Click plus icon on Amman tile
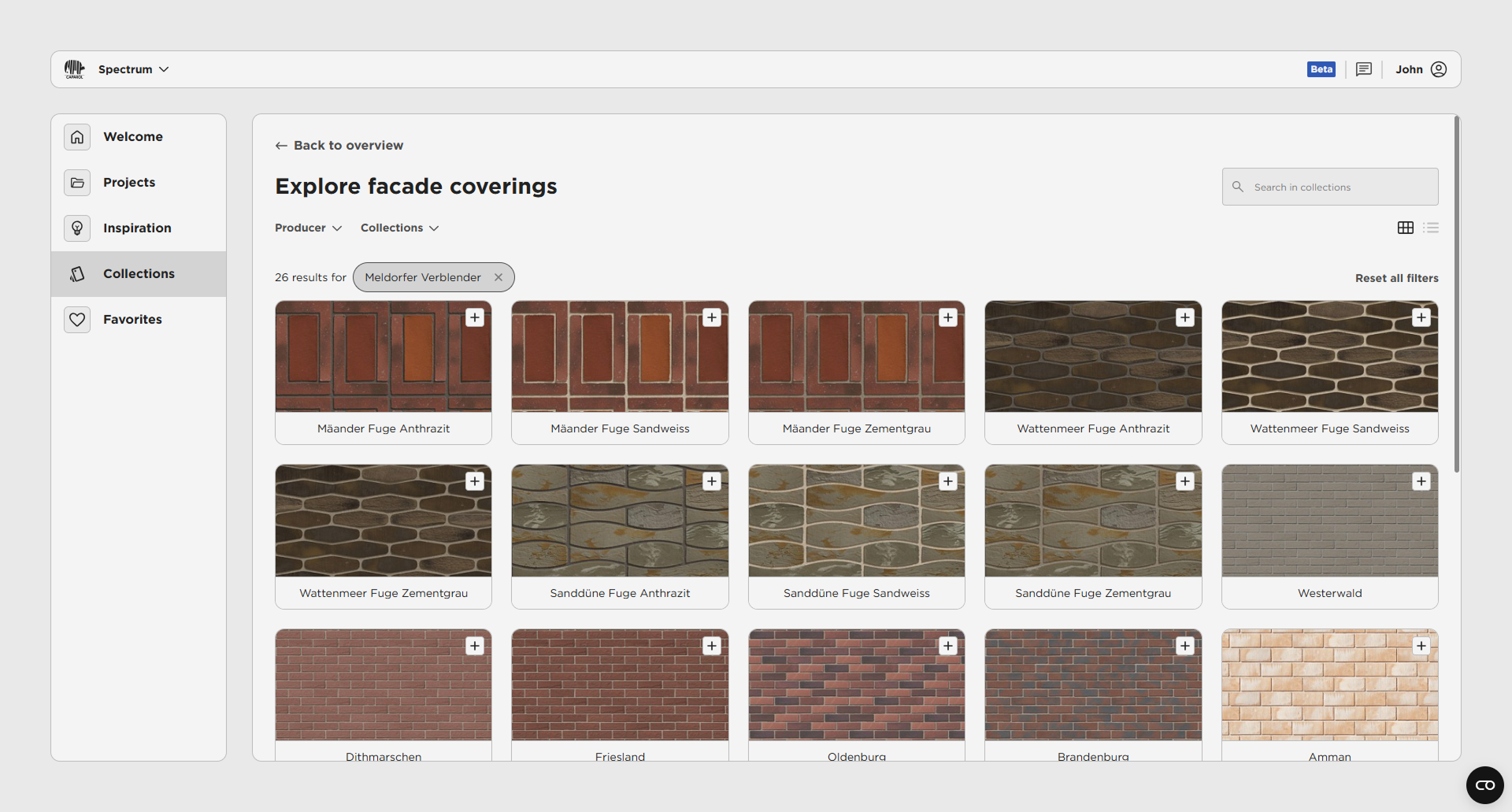 coord(1421,646)
